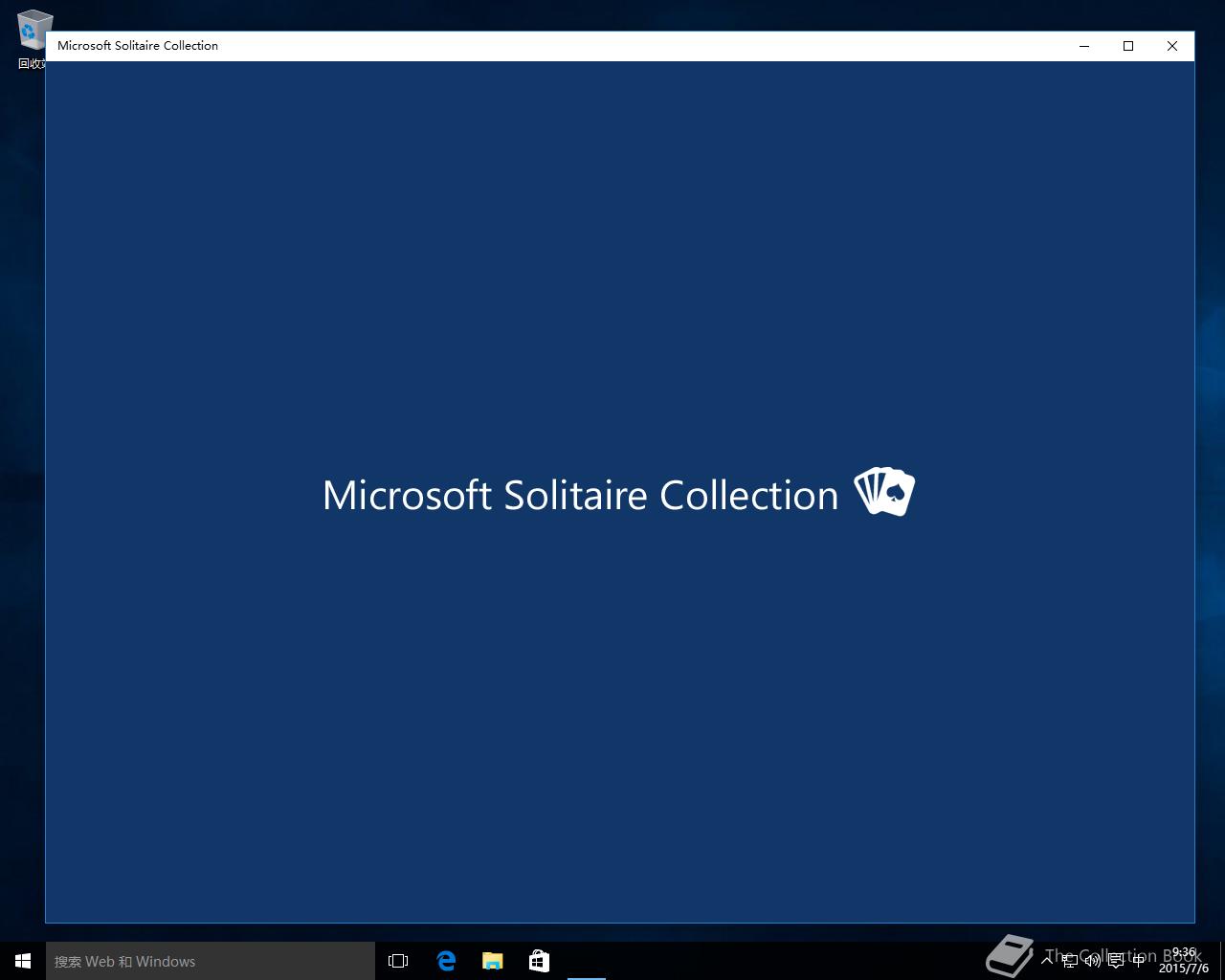The width and height of the screenshot is (1225, 980).
Task: Open Action Center notifications icon
Action: pos(1116,961)
